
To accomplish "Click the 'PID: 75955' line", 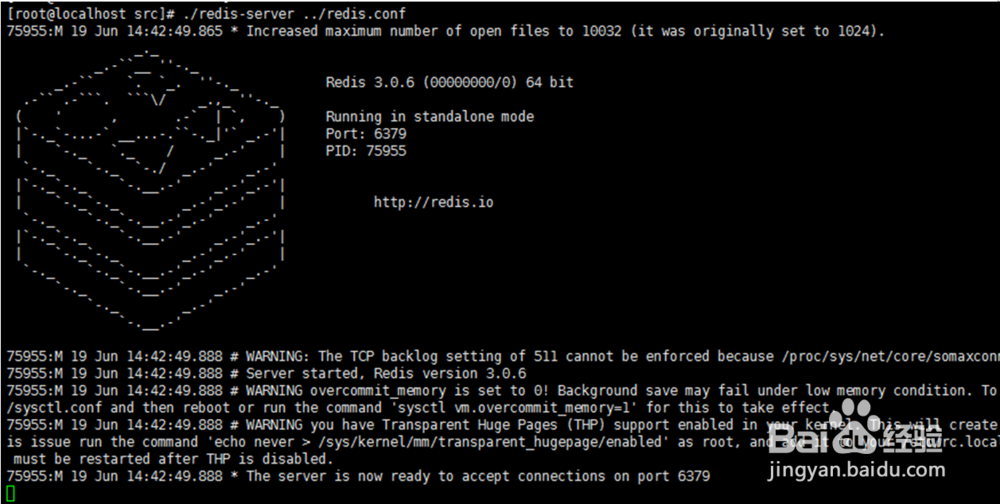I will tap(365, 150).
